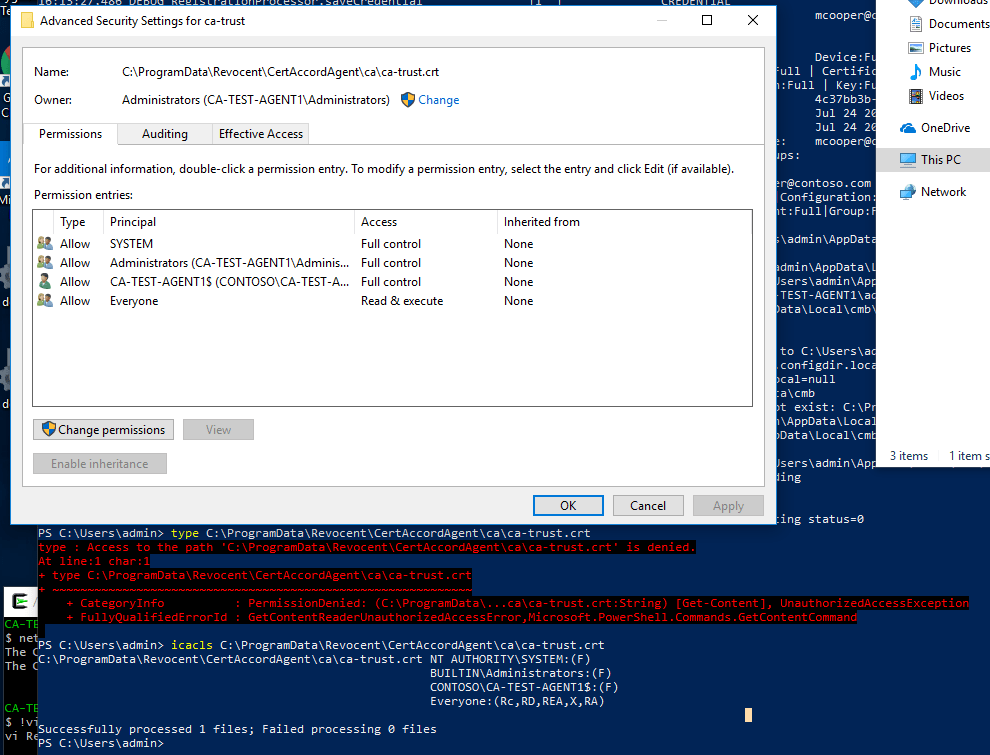
Task: Switch to the Effective Access tab
Action: [x=260, y=133]
